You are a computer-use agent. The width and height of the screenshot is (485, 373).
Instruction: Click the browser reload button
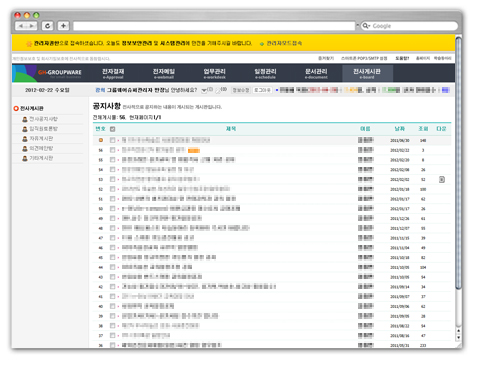tap(48, 26)
